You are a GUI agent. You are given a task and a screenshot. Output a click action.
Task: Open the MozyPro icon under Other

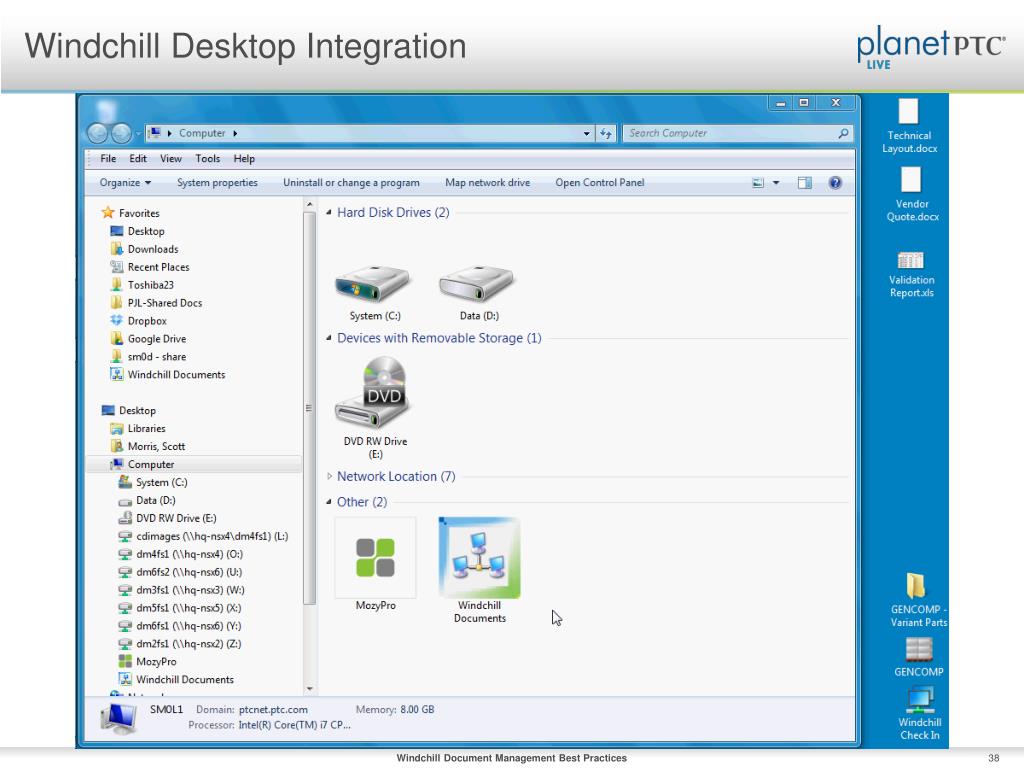coord(376,558)
